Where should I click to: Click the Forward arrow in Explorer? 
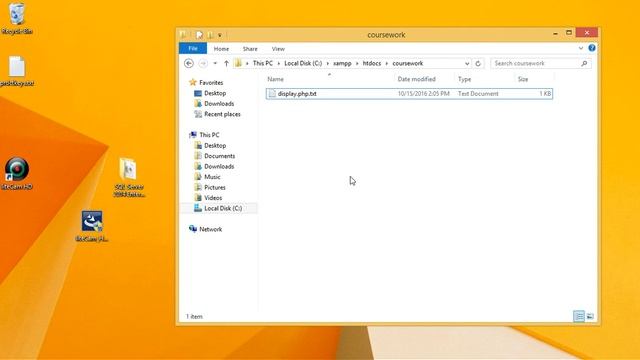tap(203, 63)
